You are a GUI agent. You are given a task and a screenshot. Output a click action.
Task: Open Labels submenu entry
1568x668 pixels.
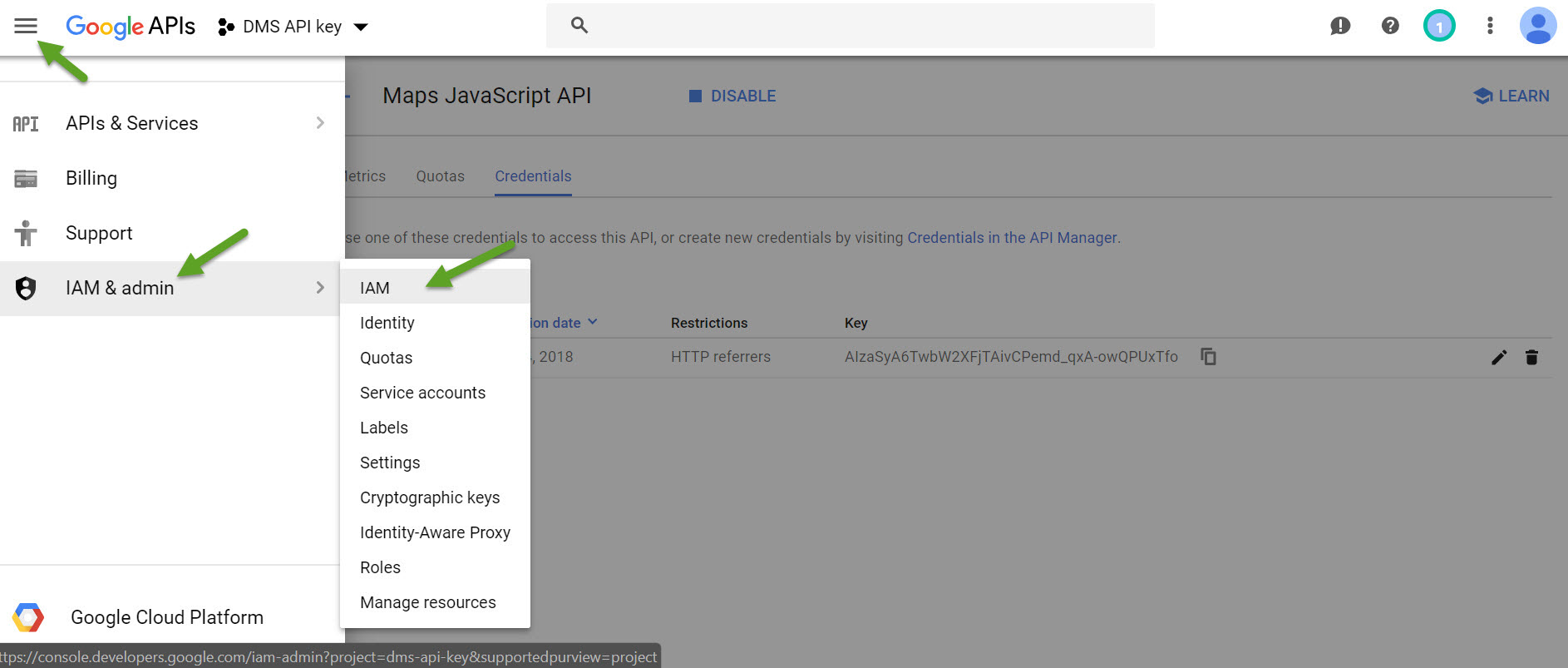pos(435,428)
